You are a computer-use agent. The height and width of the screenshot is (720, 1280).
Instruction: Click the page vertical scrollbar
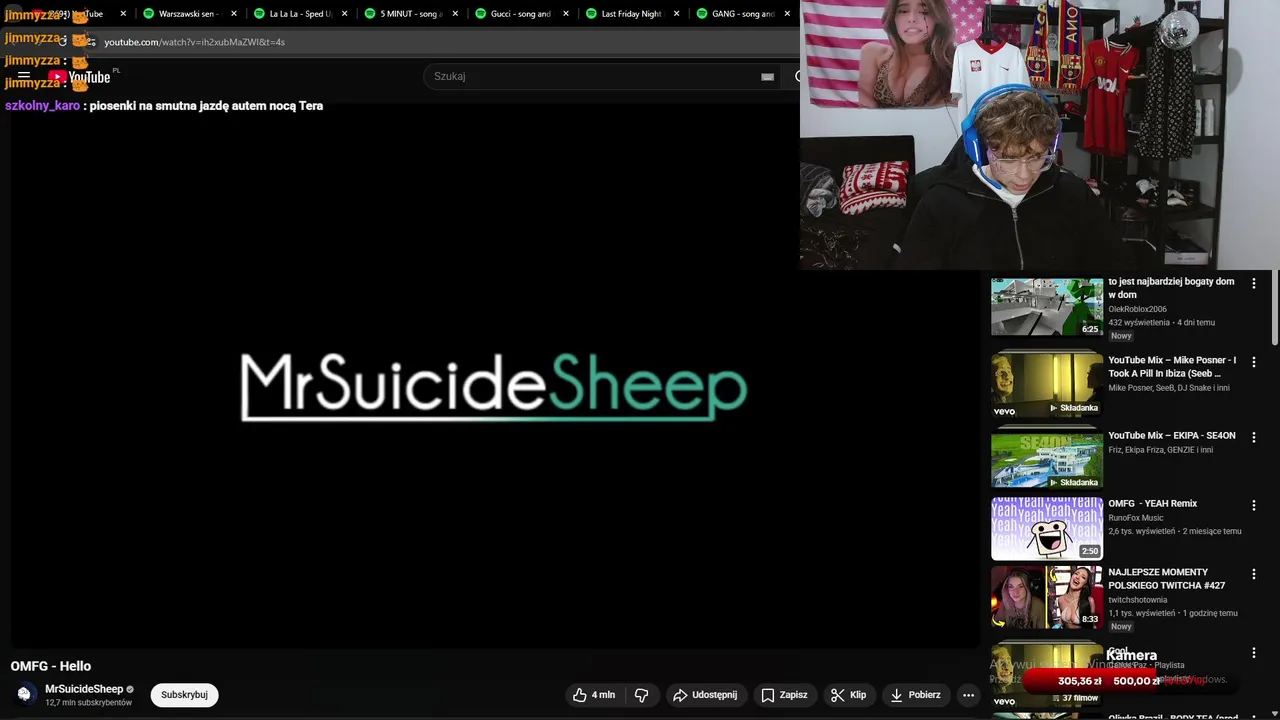click(x=1275, y=310)
